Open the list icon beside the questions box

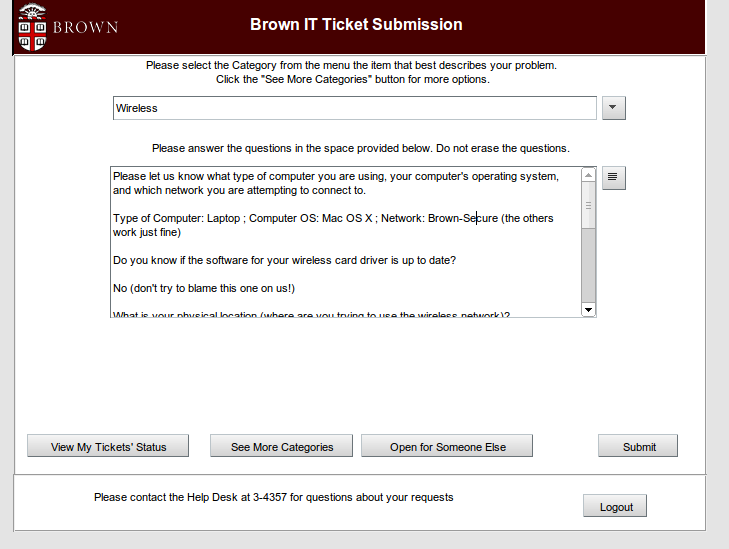pos(613,178)
